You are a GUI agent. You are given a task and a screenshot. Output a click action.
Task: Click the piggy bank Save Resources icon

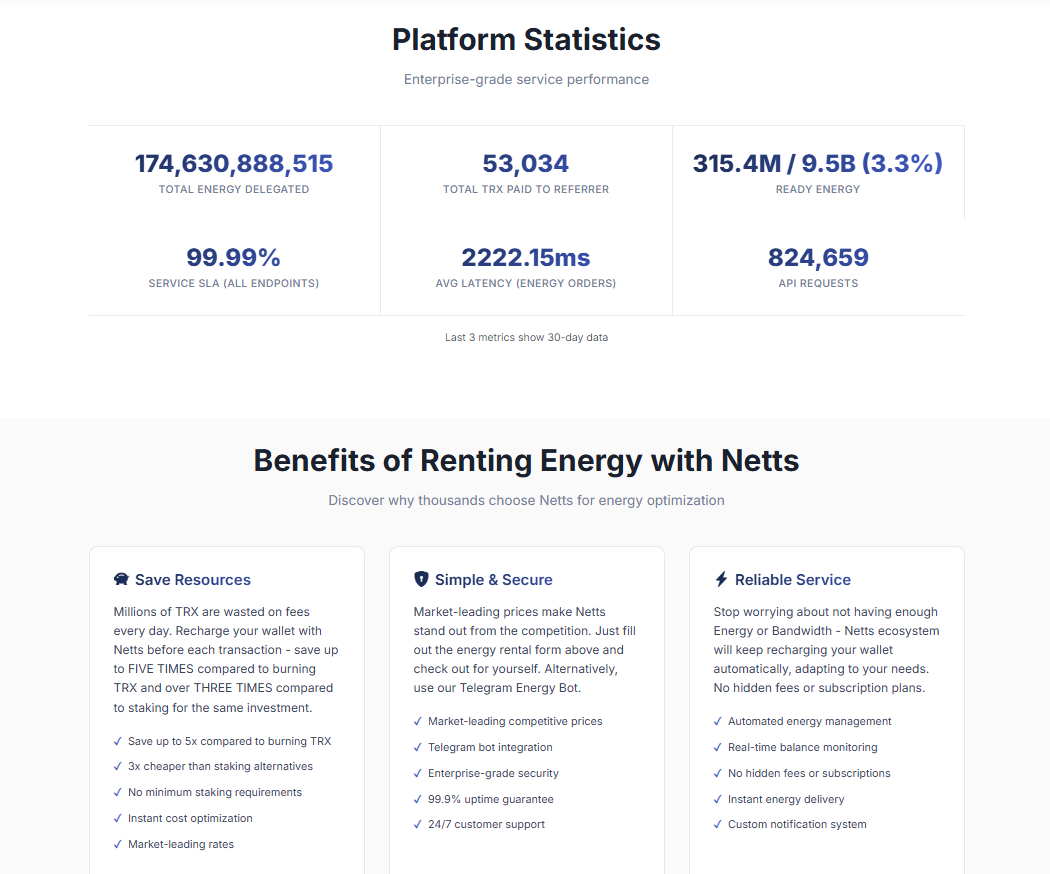click(122, 580)
